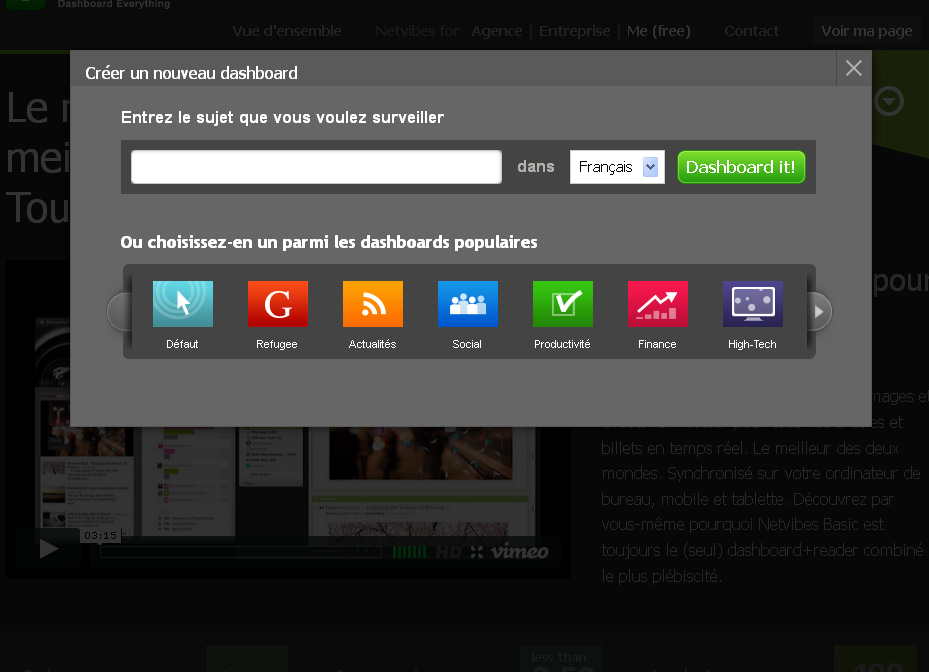Focus the subject text input field
929x672 pixels.
(x=316, y=167)
